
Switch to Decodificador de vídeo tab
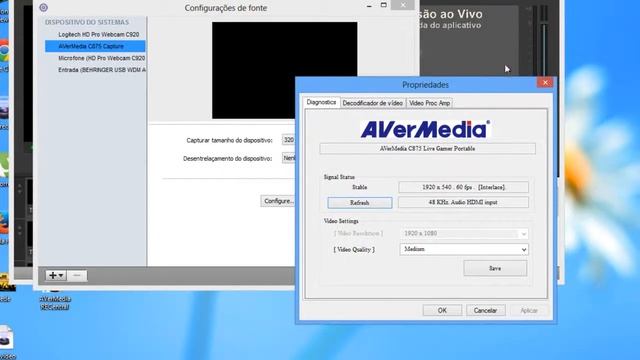click(373, 103)
